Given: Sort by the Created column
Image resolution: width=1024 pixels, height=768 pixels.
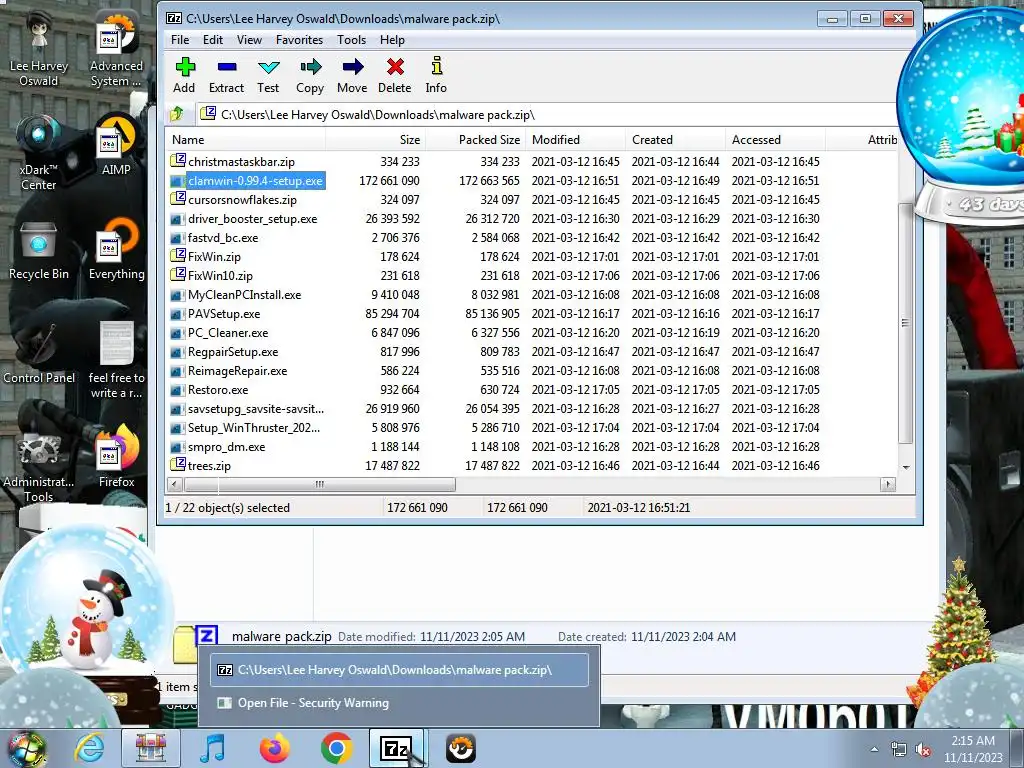Looking at the screenshot, I should [675, 140].
